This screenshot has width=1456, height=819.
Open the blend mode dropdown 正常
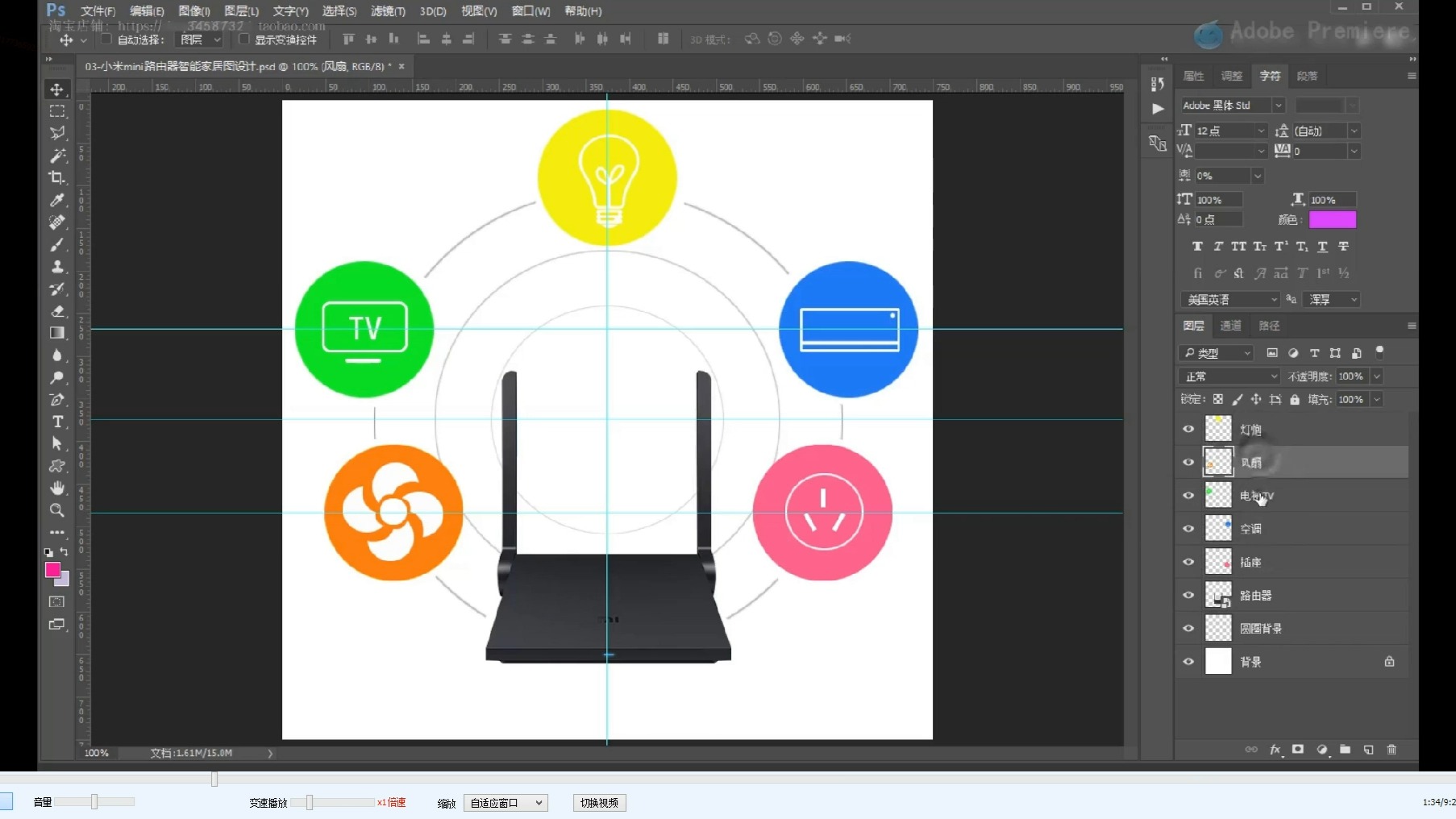pyautogui.click(x=1229, y=376)
